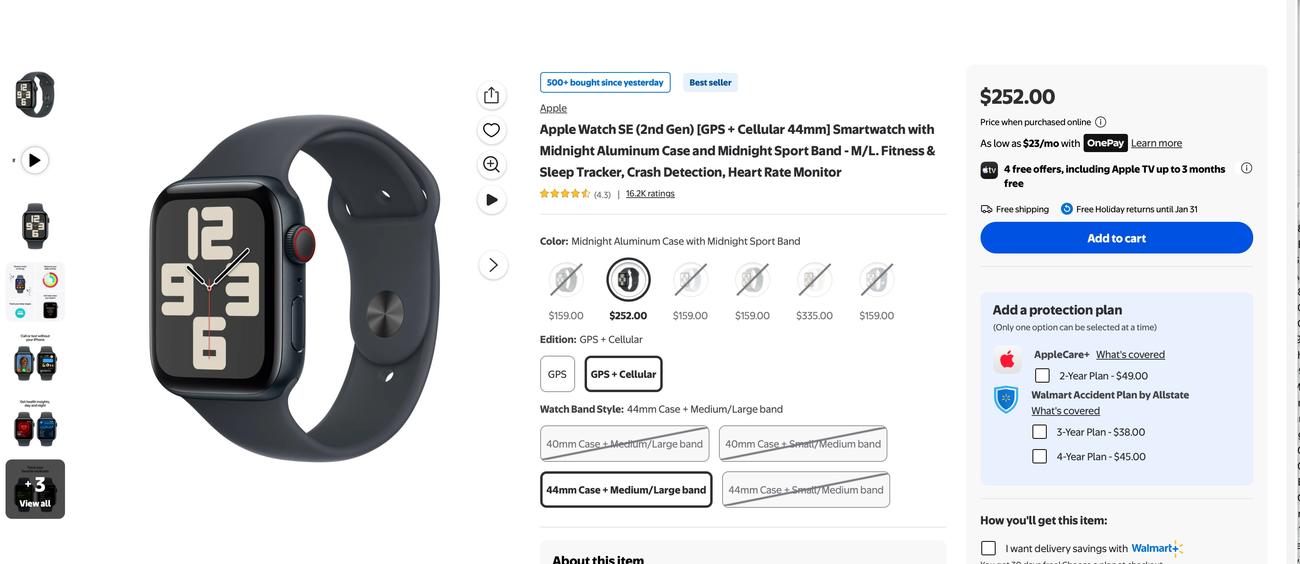Open the 16.2K ratings link
The height and width of the screenshot is (564, 1300).
(650, 194)
